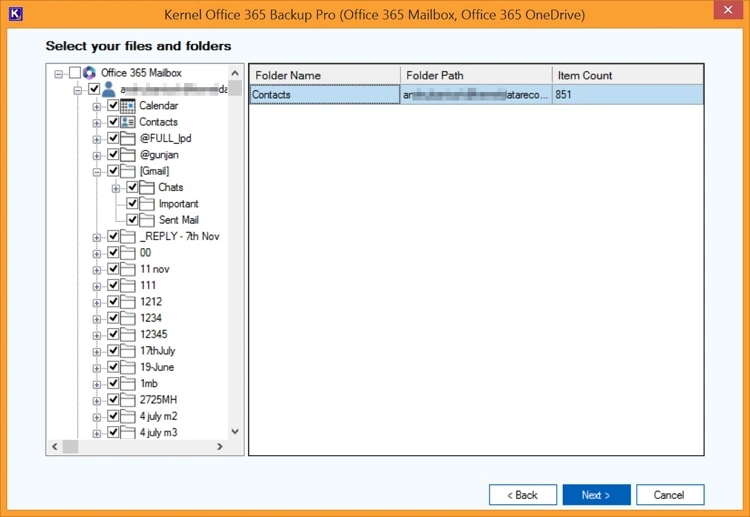
Task: Click the Chats folder icon
Action: 147,187
